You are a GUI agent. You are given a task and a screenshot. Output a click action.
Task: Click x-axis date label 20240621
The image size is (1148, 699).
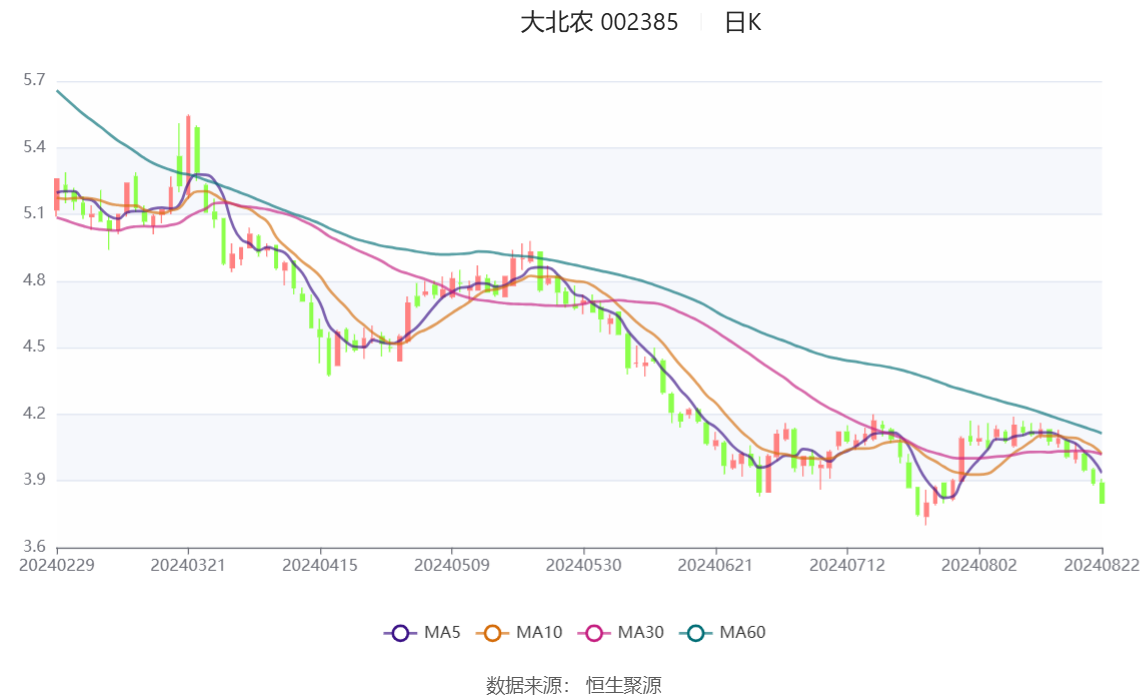(715, 565)
